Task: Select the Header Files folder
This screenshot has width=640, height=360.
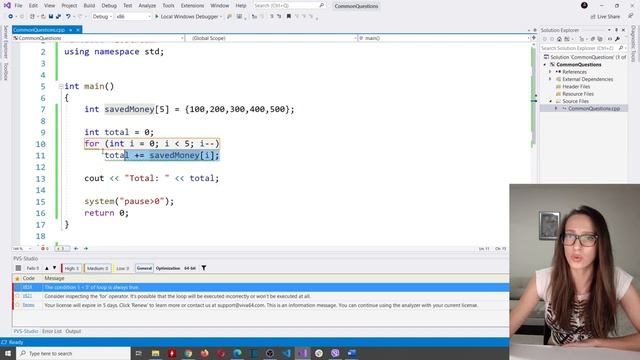Action: tap(576, 87)
